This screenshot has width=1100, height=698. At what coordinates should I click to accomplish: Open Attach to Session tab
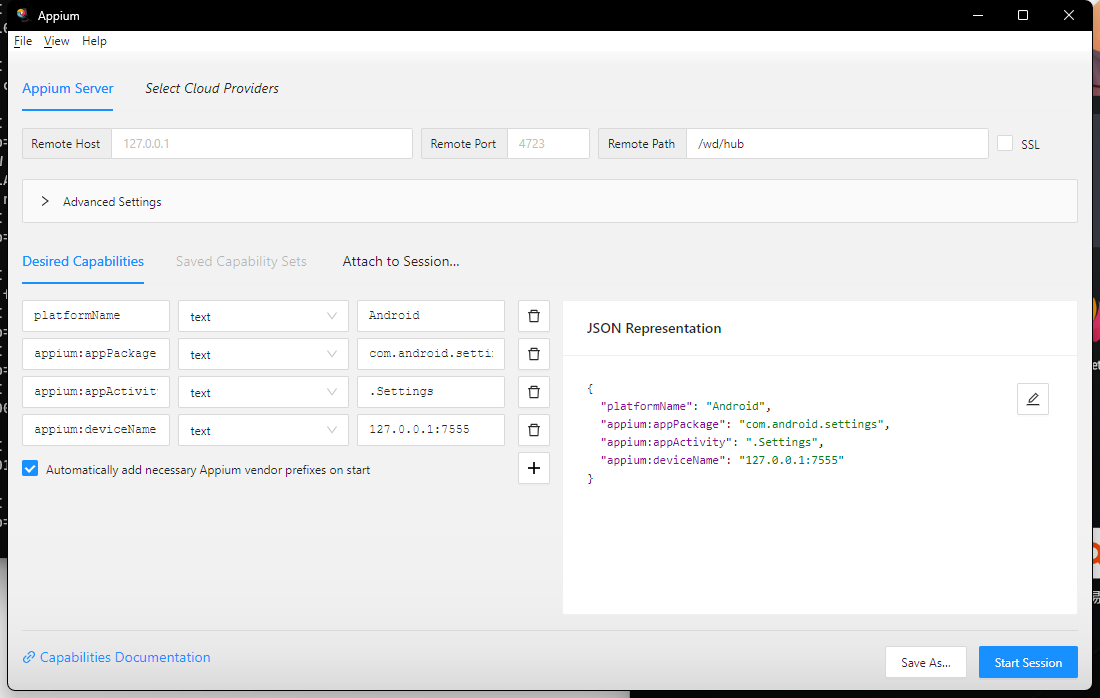coord(401,262)
